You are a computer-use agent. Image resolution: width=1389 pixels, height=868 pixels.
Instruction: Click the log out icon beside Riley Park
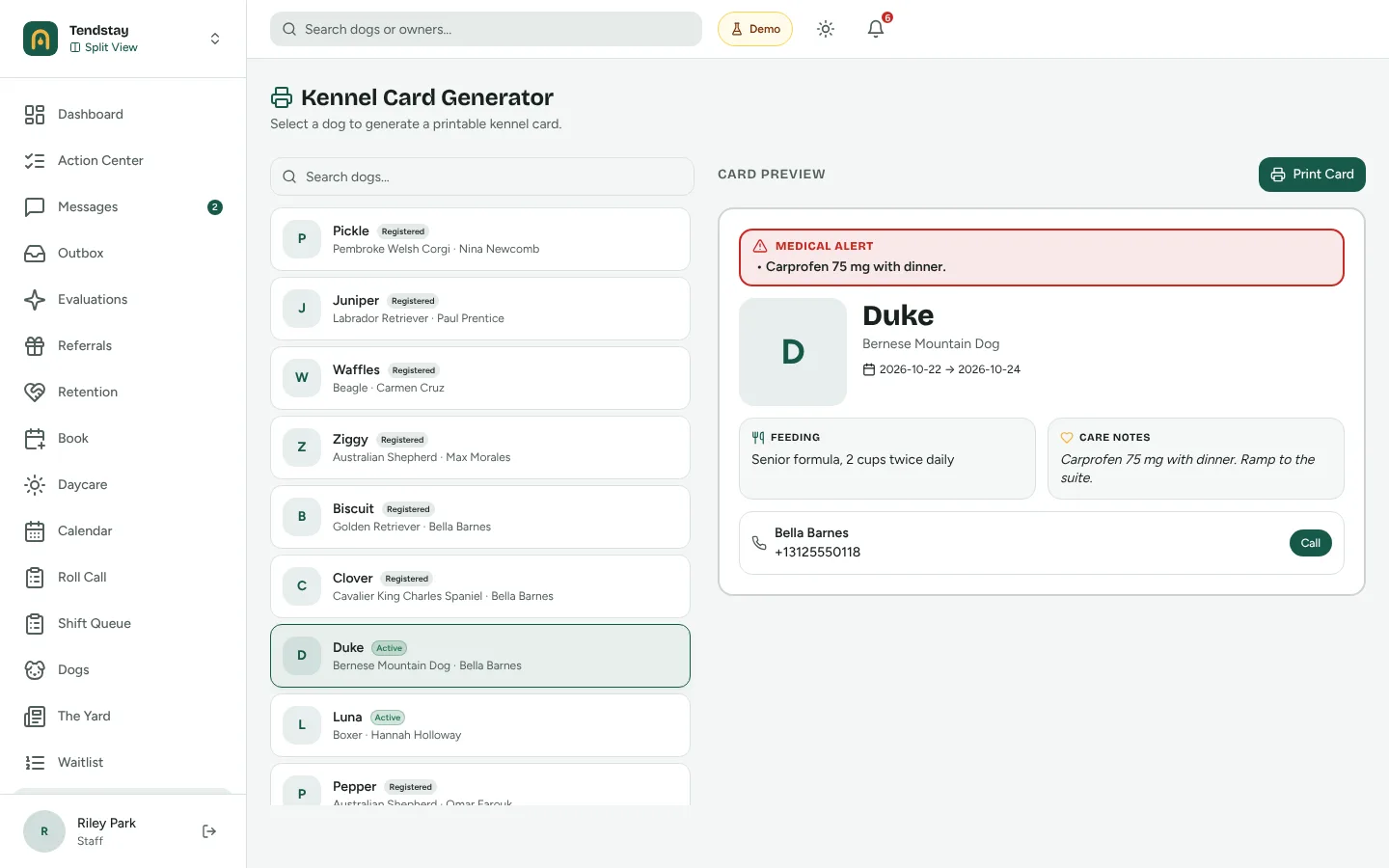click(x=209, y=831)
